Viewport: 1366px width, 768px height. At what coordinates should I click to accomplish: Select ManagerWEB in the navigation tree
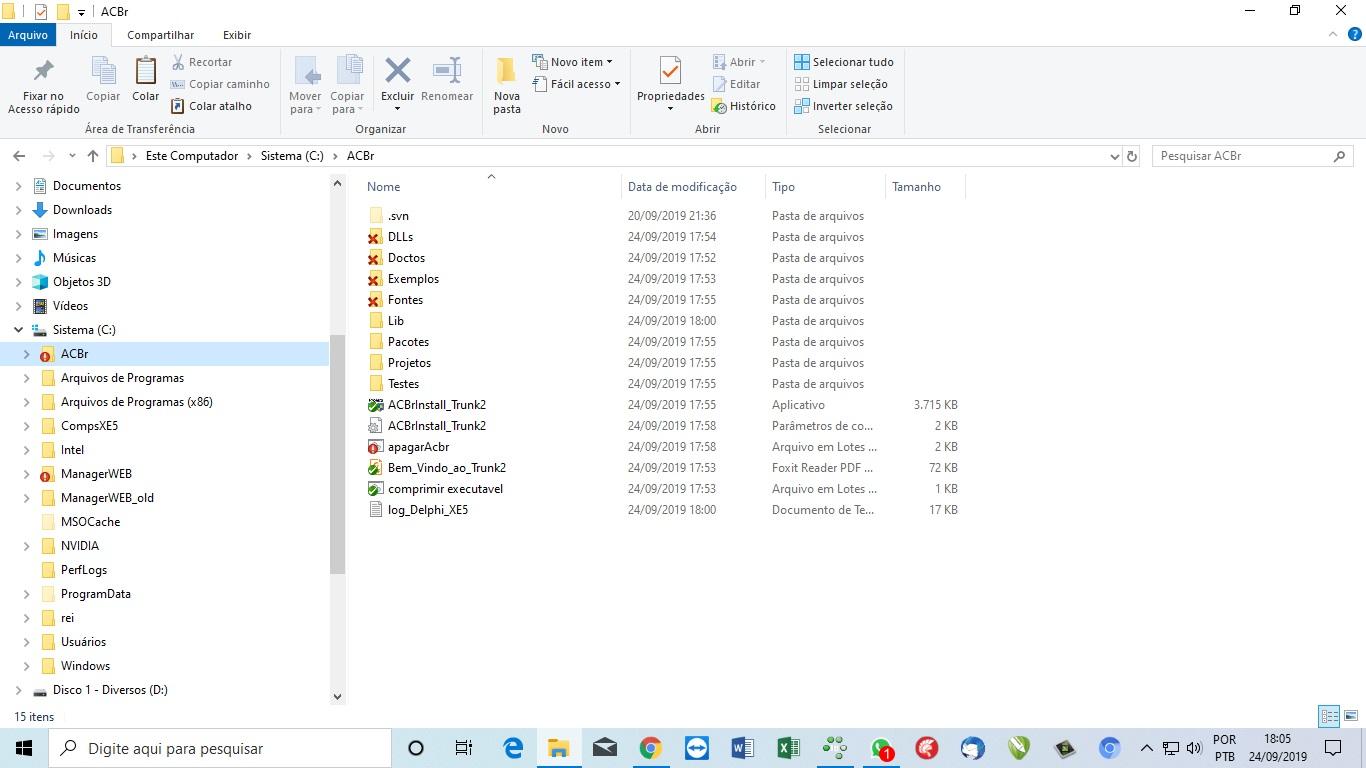96,474
